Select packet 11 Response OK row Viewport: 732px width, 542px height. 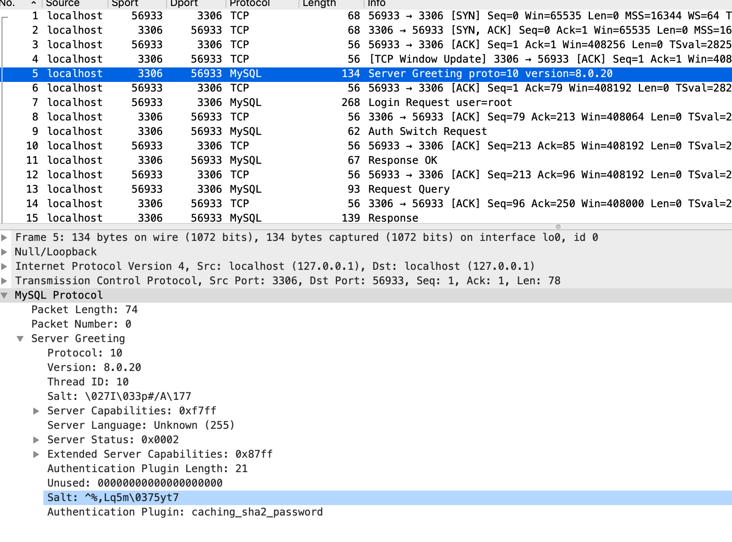pos(366,161)
